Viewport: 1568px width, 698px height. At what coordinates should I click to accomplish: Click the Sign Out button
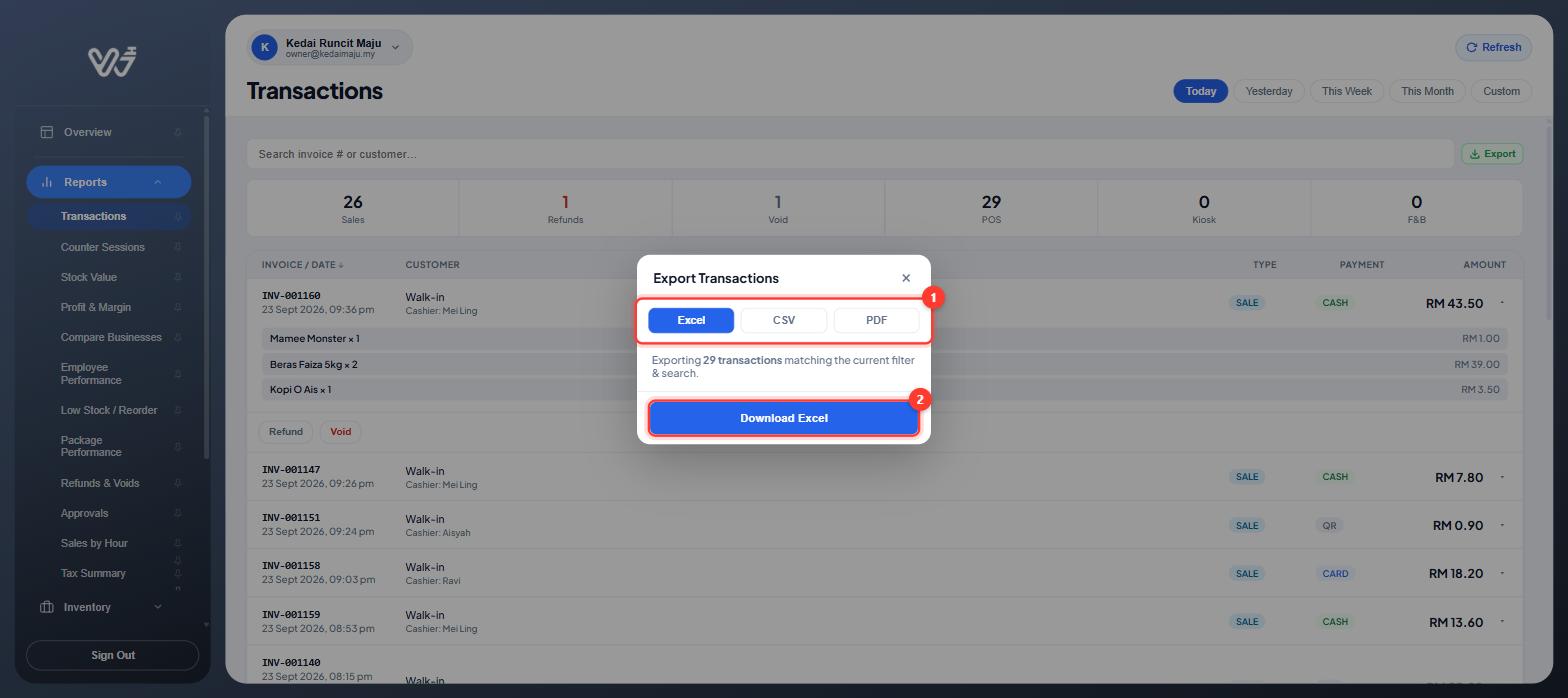tap(112, 655)
